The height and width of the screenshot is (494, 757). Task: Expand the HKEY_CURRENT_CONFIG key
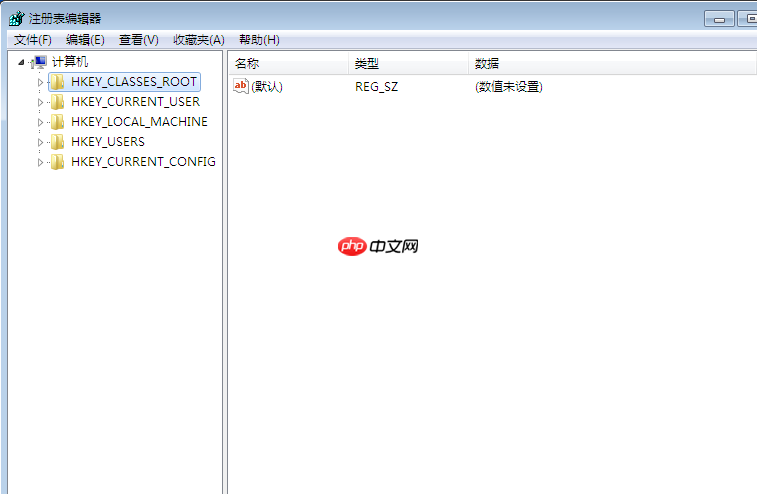pyautogui.click(x=41, y=162)
